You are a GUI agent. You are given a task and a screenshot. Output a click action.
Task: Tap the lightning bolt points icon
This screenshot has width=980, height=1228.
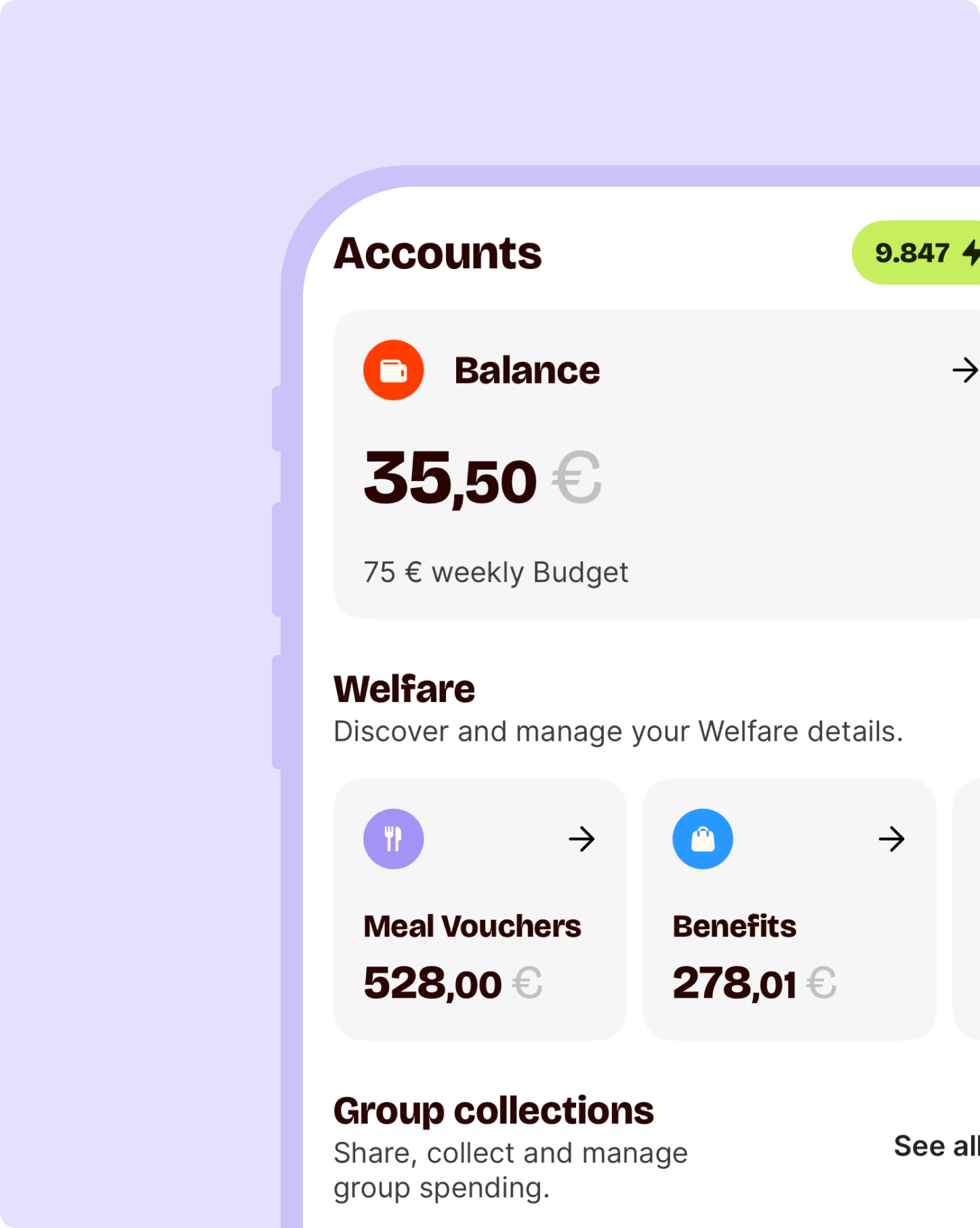coord(972,253)
